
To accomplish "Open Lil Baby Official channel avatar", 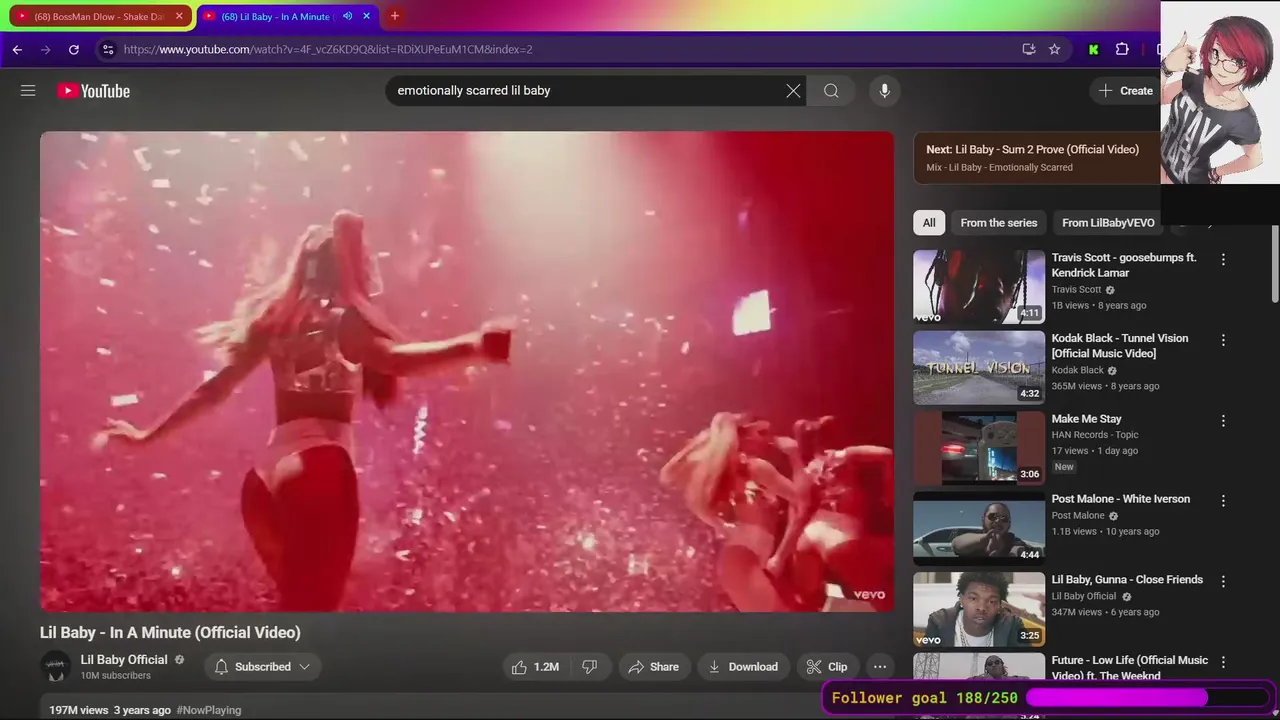I will click(56, 667).
